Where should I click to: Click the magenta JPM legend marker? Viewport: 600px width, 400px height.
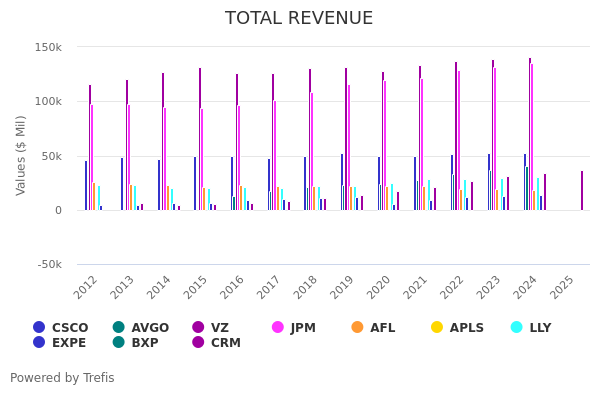point(278,327)
